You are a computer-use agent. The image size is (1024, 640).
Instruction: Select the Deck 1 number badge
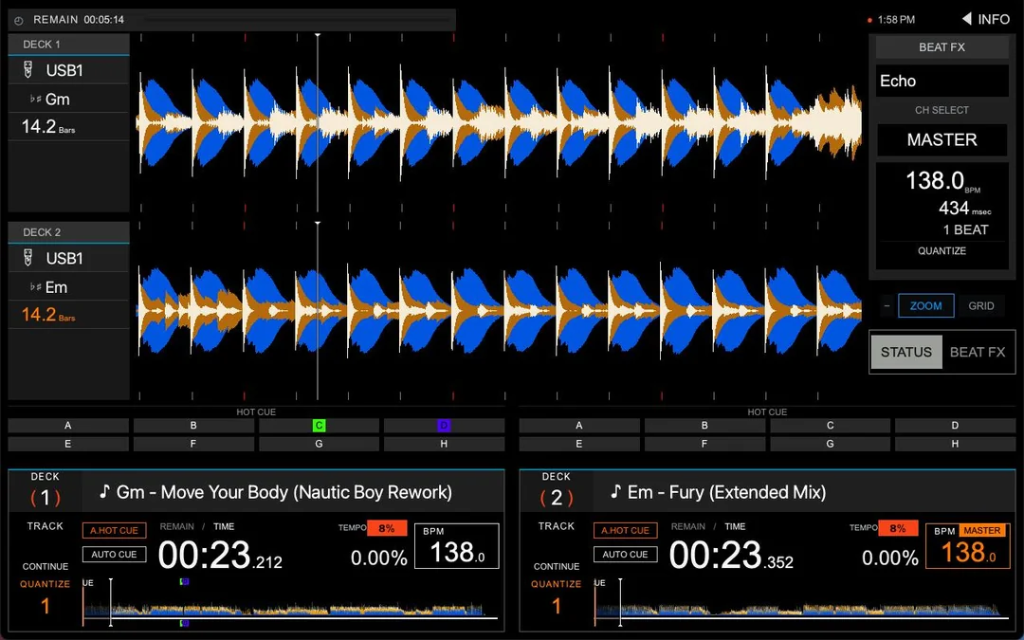(x=45, y=498)
